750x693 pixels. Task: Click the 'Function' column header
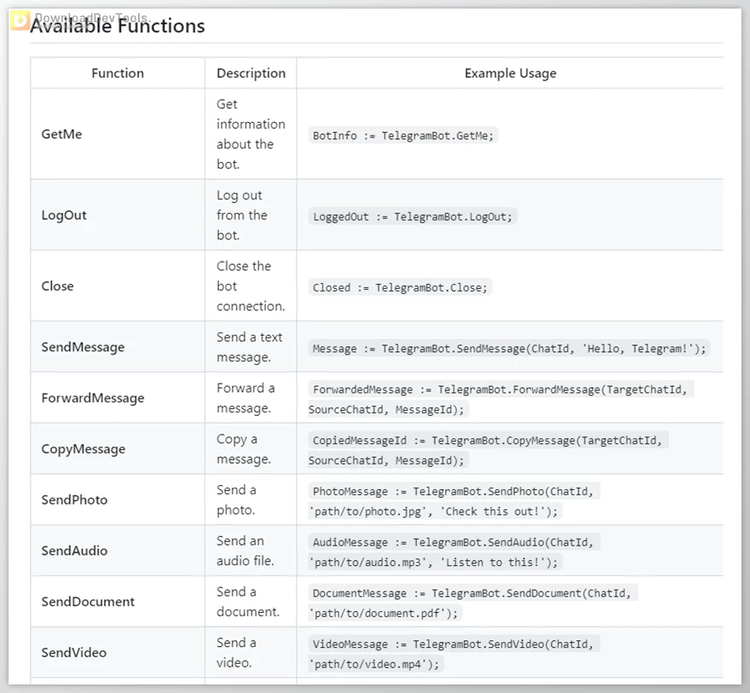[x=118, y=73]
